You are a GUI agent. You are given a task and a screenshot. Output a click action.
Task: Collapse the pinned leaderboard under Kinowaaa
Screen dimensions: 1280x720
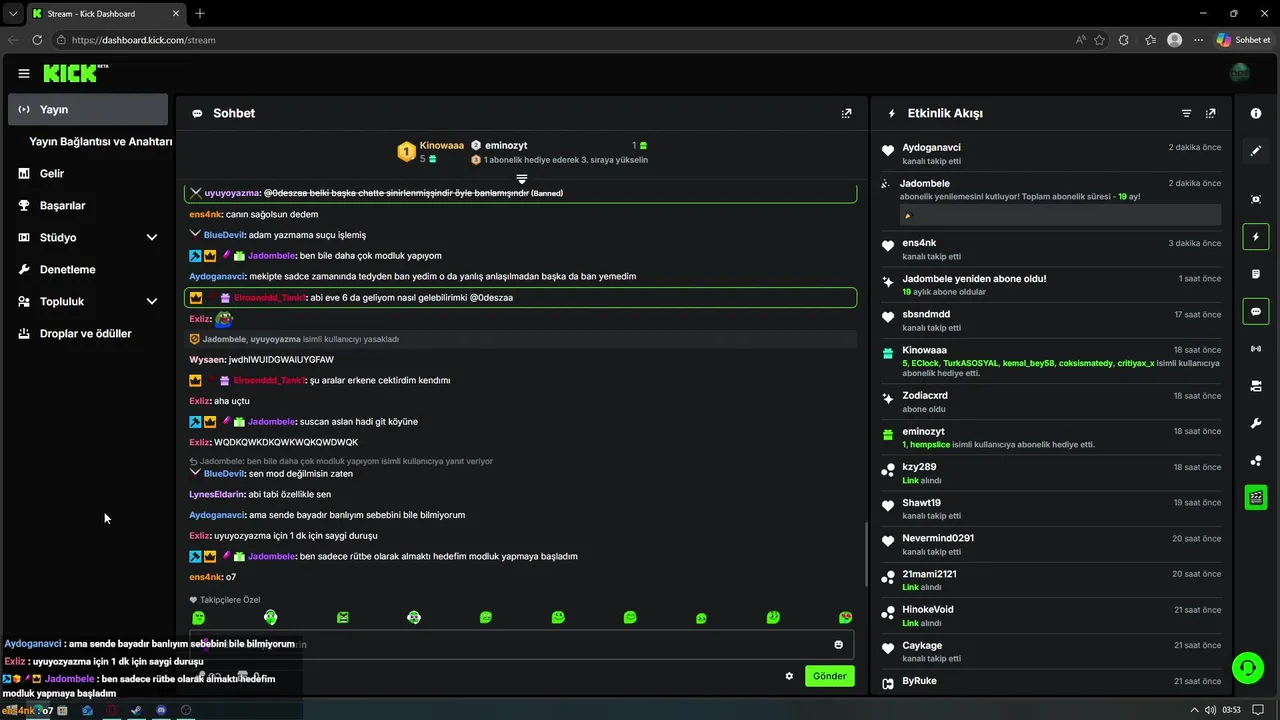pos(522,179)
